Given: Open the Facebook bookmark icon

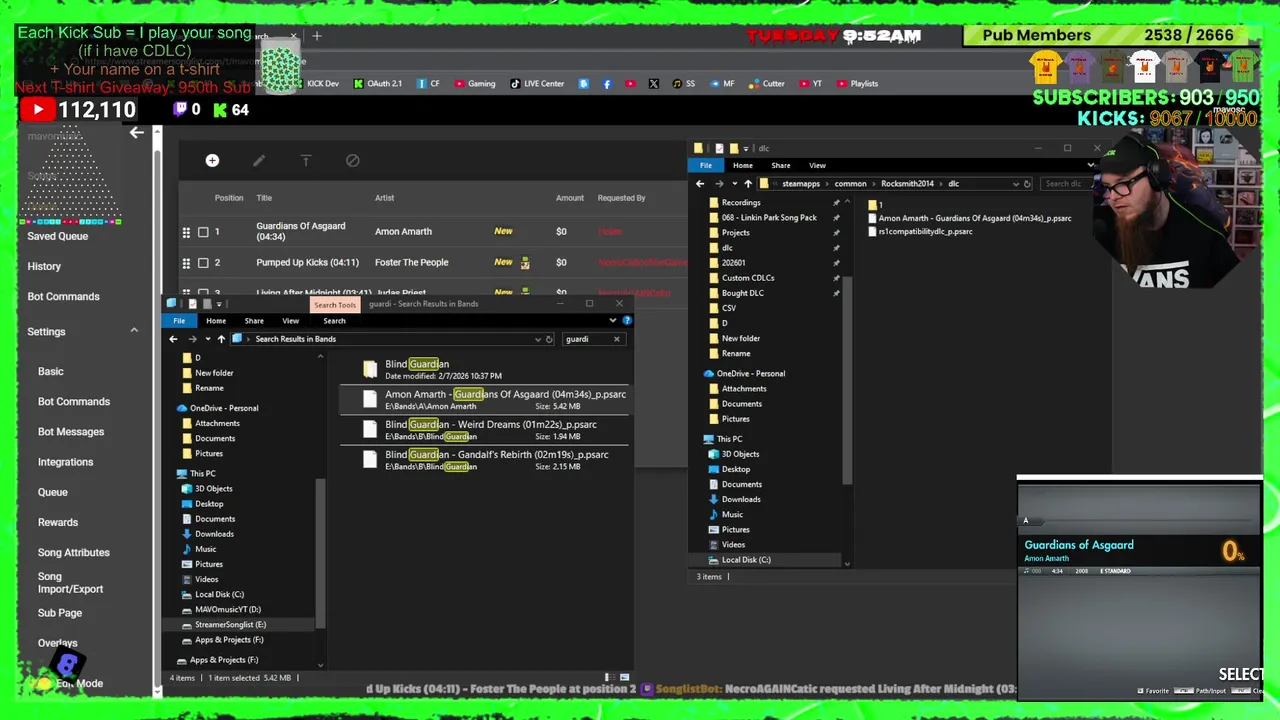Looking at the screenshot, I should tap(607, 84).
